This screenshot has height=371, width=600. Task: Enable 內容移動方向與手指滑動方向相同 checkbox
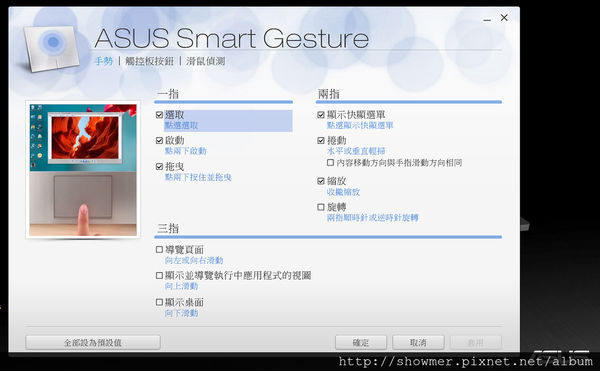(330, 163)
